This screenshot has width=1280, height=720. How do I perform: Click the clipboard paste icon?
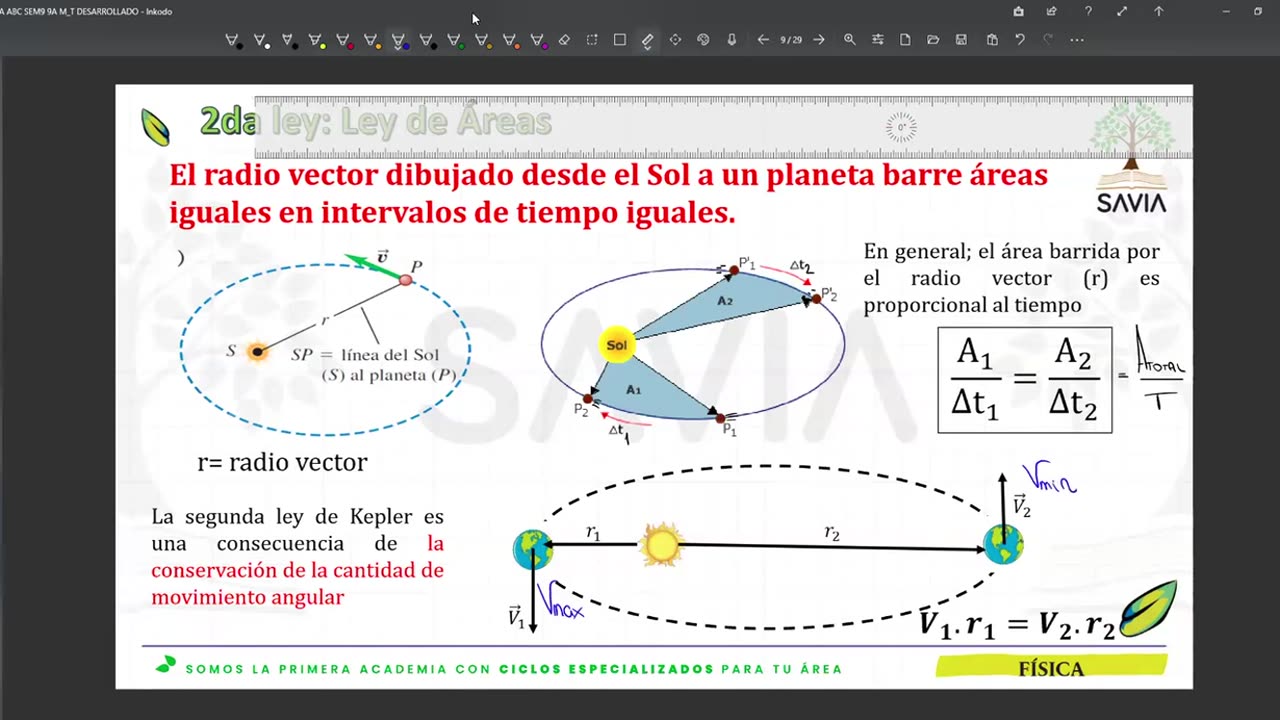point(992,40)
